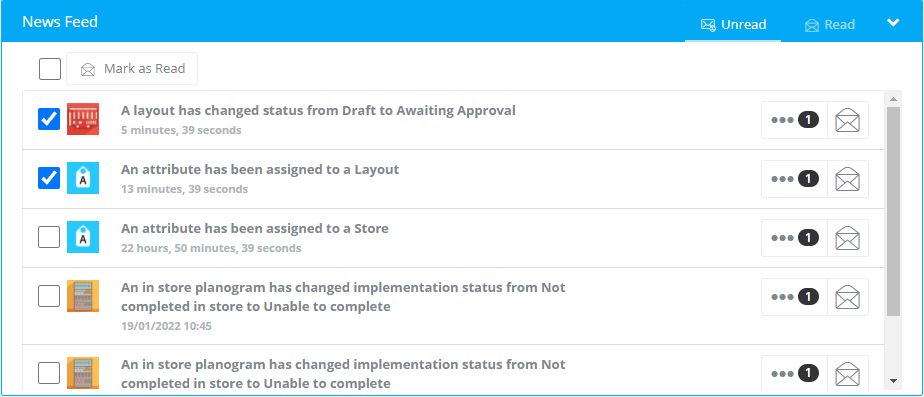This screenshot has width=924, height=397.
Task: Mark 'attribute assigned to a Layout' read via envelope icon
Action: [847, 179]
